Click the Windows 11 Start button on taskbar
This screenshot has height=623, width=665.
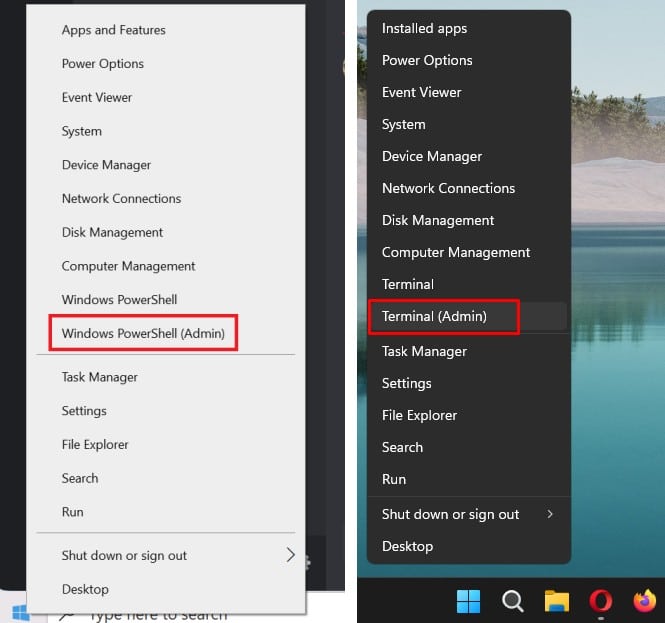[x=469, y=601]
